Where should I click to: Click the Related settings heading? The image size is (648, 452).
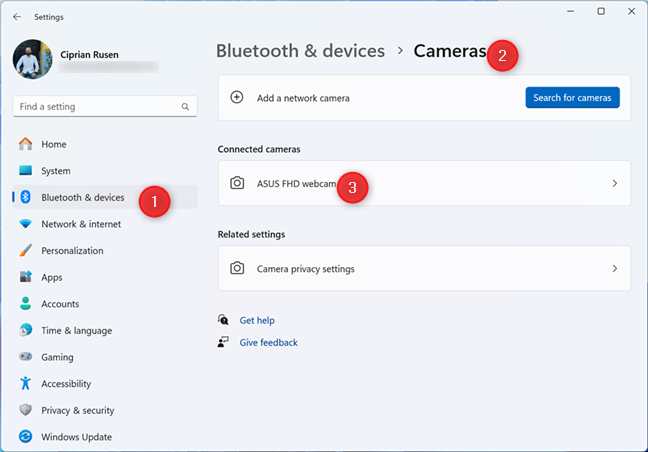coord(251,234)
